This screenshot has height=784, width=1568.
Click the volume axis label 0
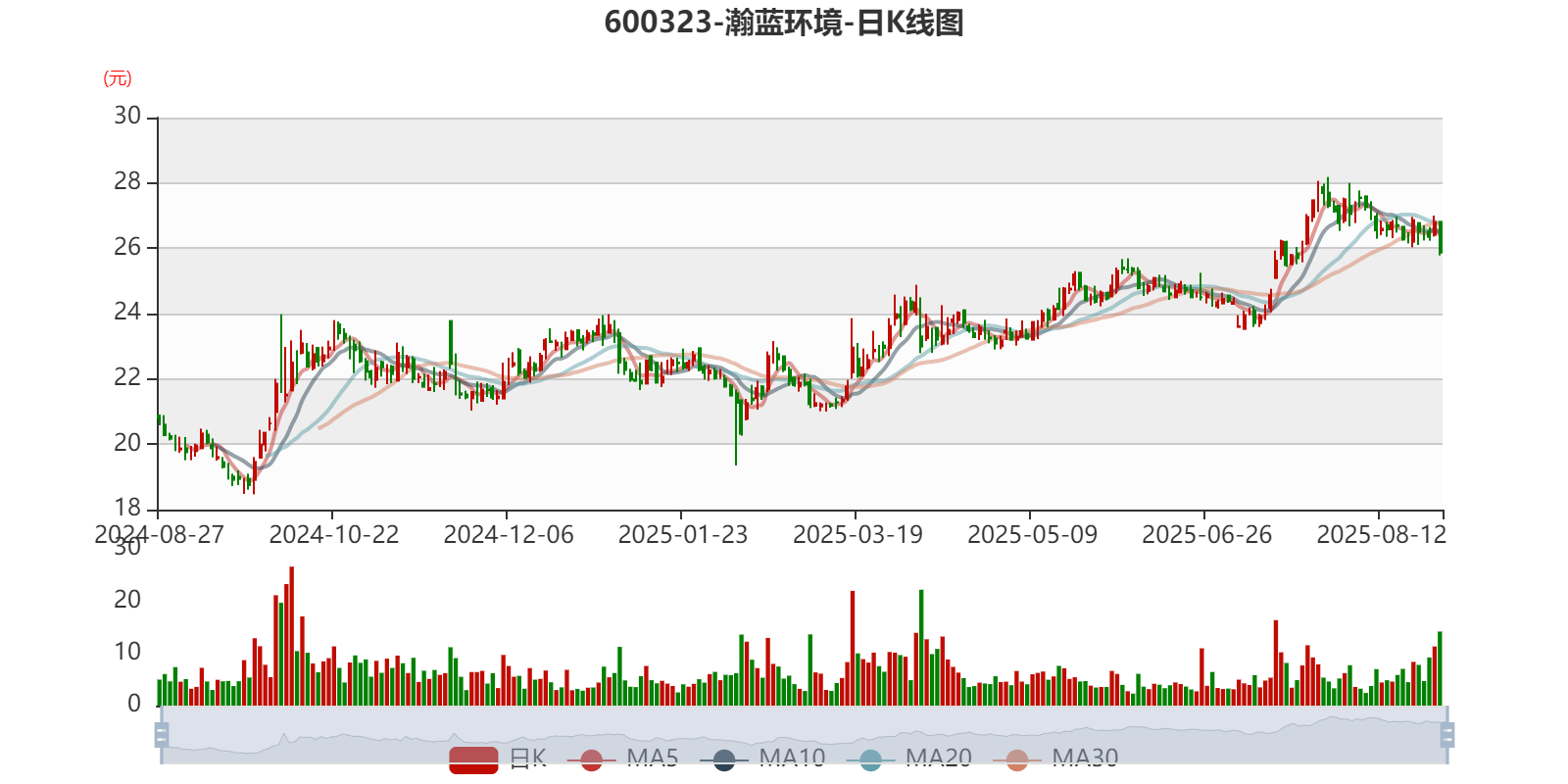click(134, 704)
